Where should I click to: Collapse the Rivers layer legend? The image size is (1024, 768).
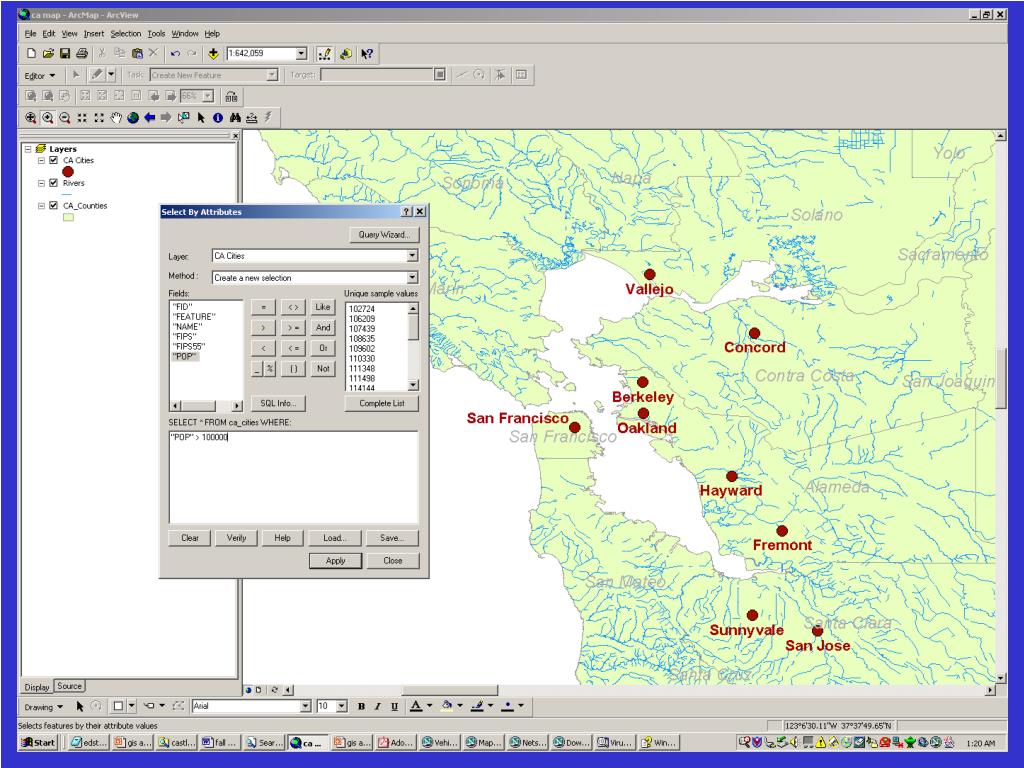[x=41, y=183]
